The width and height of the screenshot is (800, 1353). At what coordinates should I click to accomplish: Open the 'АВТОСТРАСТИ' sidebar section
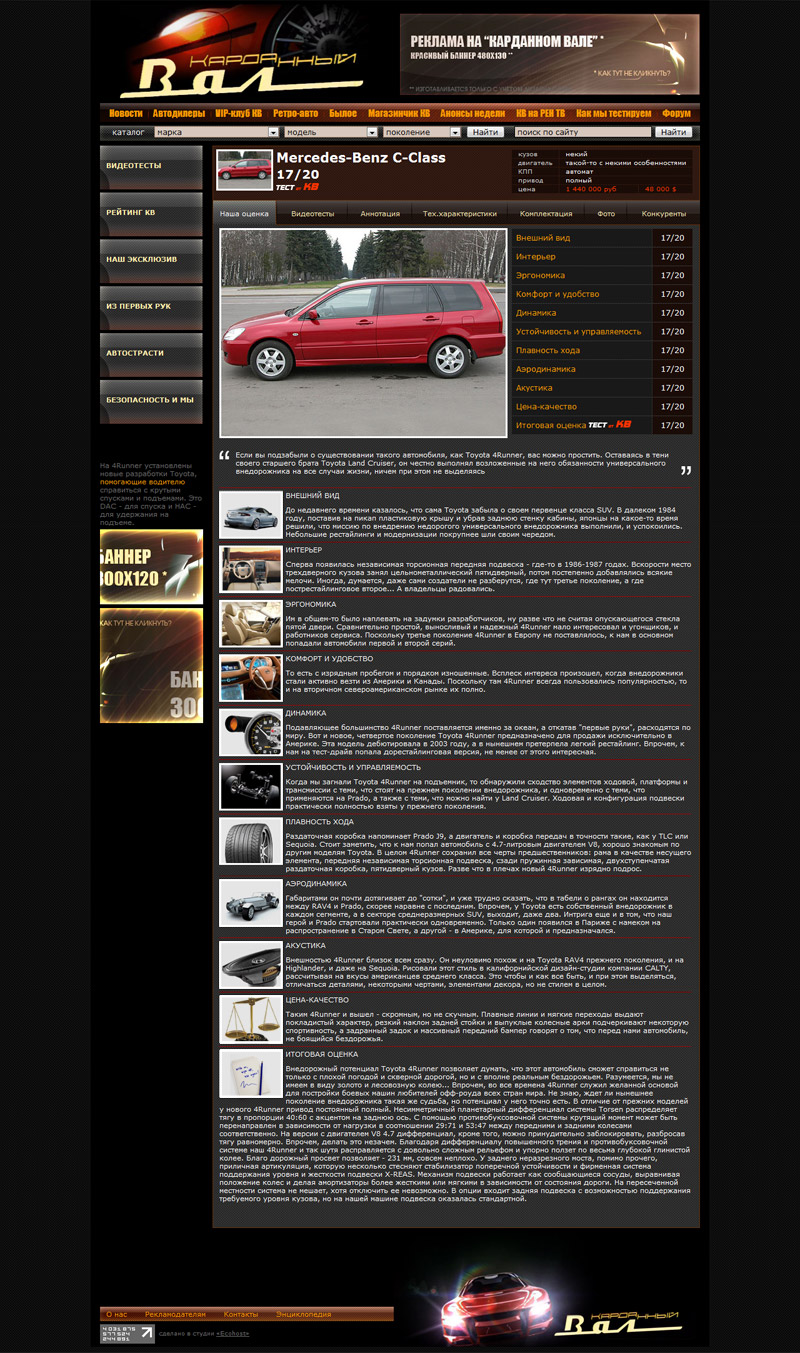(151, 354)
